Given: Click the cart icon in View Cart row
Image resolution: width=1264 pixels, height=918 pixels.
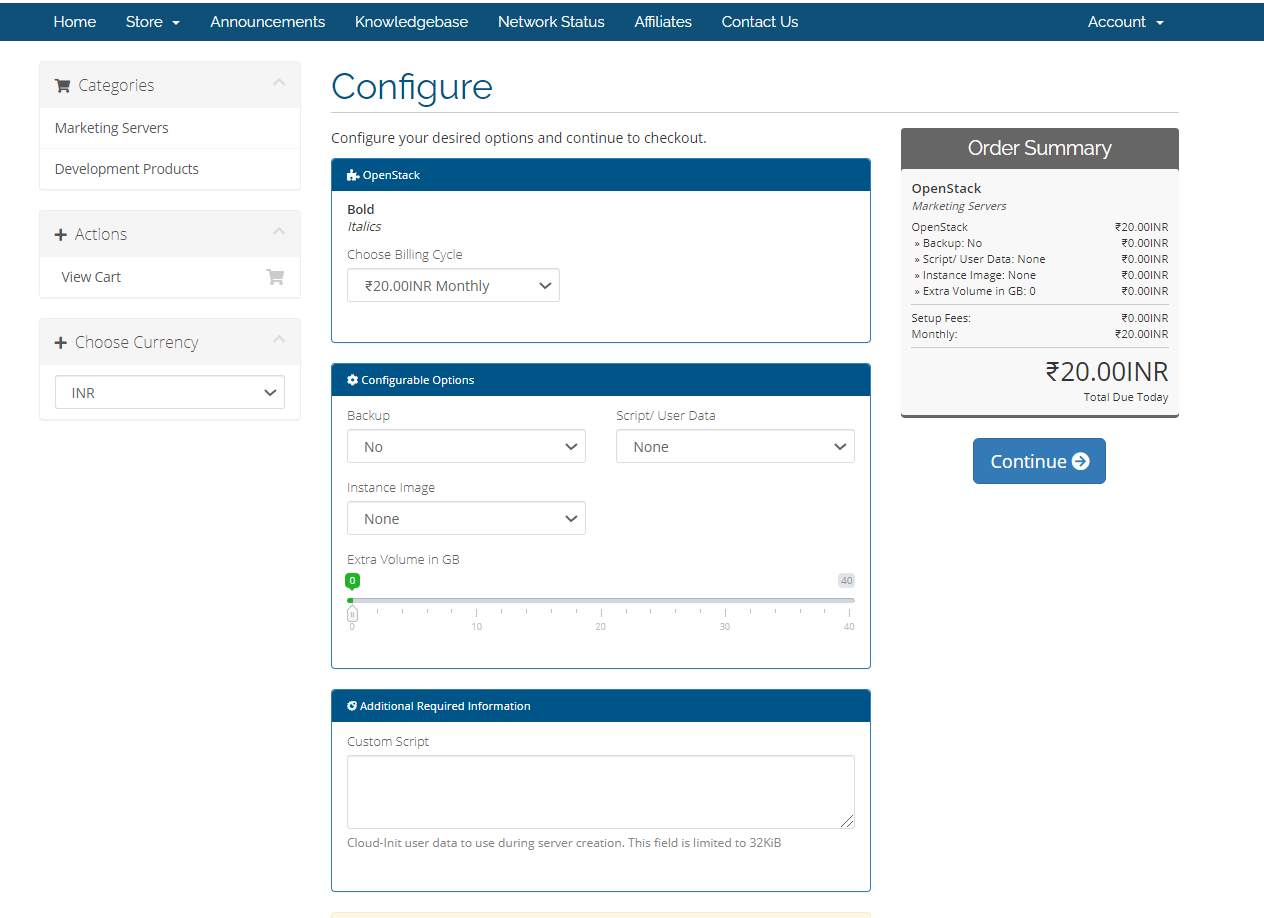Looking at the screenshot, I should tap(275, 277).
